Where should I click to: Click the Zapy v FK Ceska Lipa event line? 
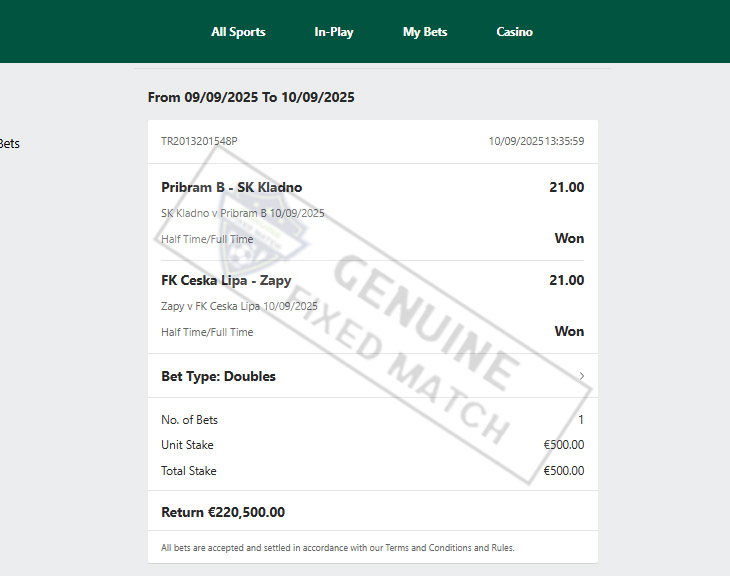[x=239, y=306]
